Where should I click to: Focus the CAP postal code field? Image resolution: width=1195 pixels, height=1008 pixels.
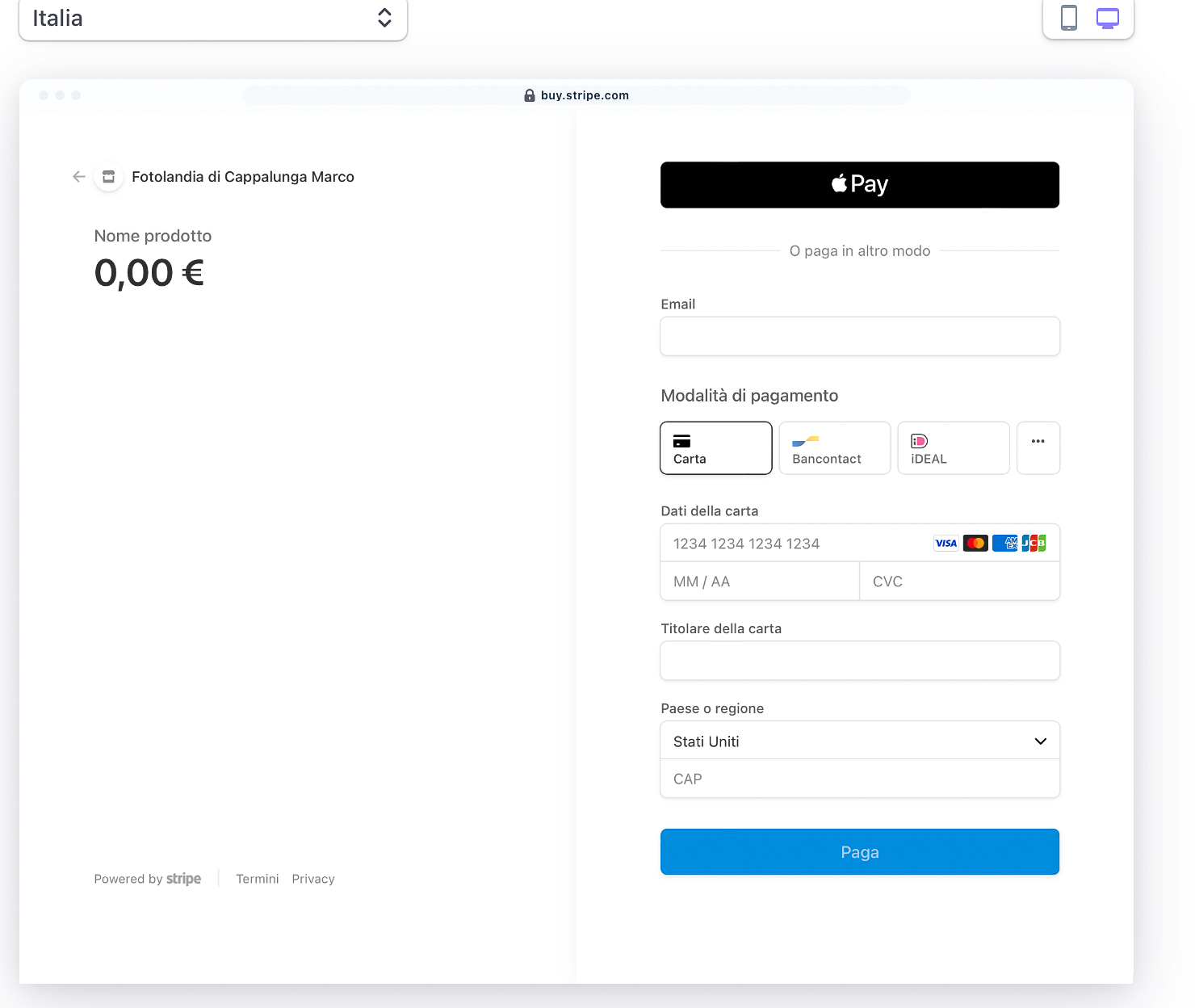point(860,779)
